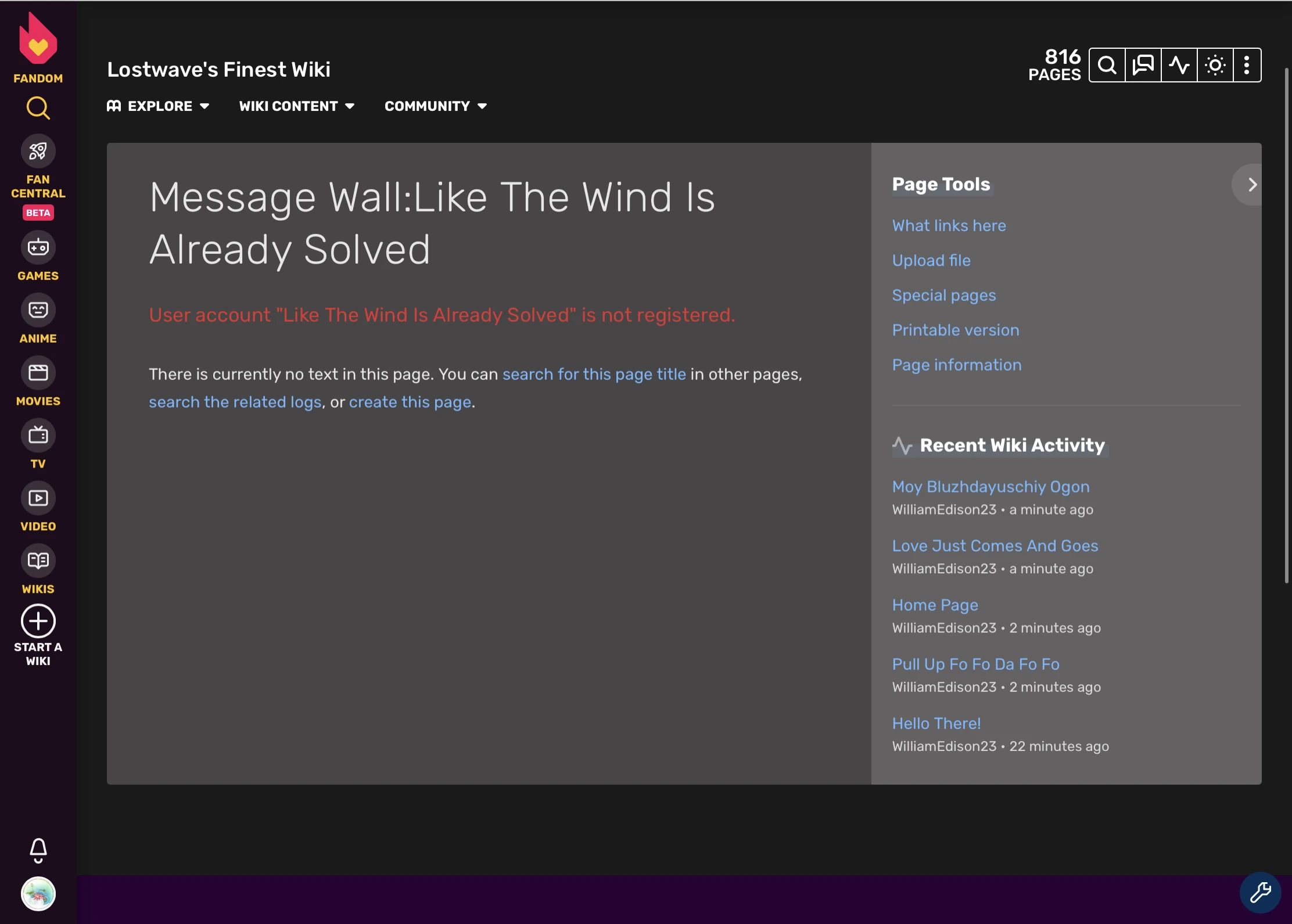
Task: Click the Movies sidebar icon
Action: (38, 372)
